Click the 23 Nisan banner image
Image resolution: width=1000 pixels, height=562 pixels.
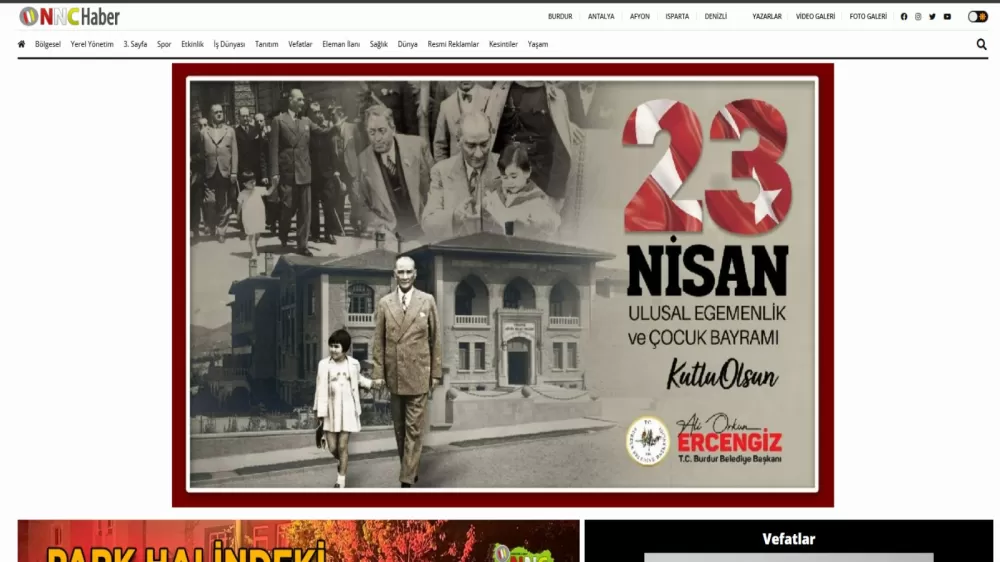point(503,285)
